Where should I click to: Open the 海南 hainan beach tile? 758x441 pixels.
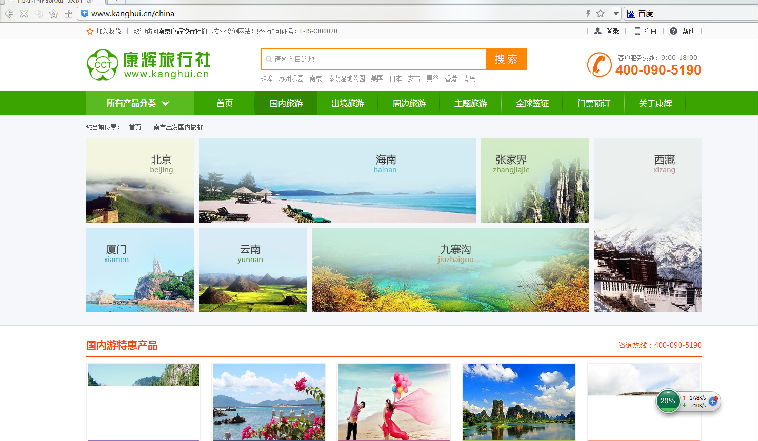337,180
